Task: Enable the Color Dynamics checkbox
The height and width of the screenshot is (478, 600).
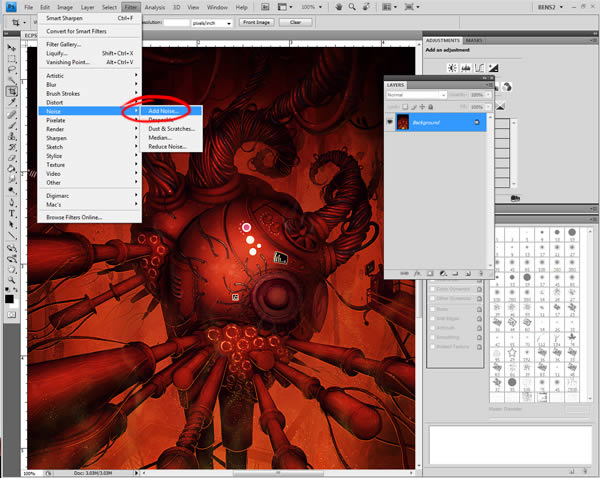Action: pos(433,289)
